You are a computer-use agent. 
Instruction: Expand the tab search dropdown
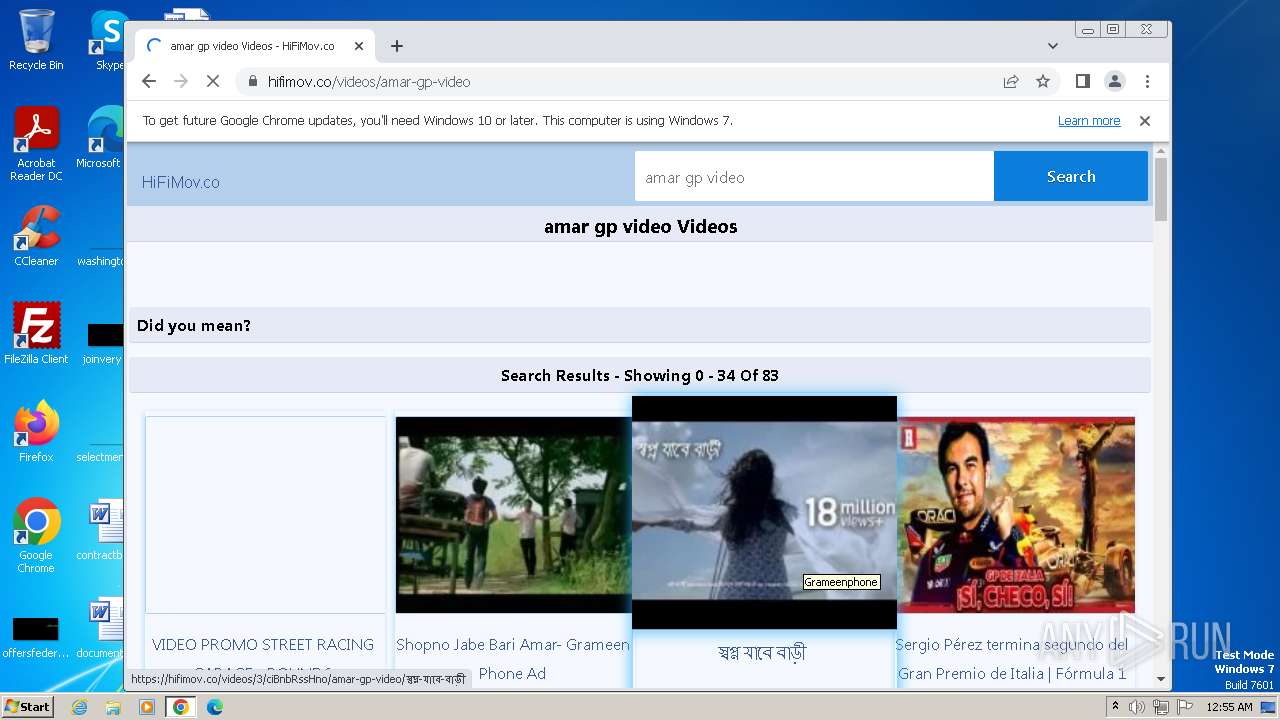click(x=1052, y=46)
